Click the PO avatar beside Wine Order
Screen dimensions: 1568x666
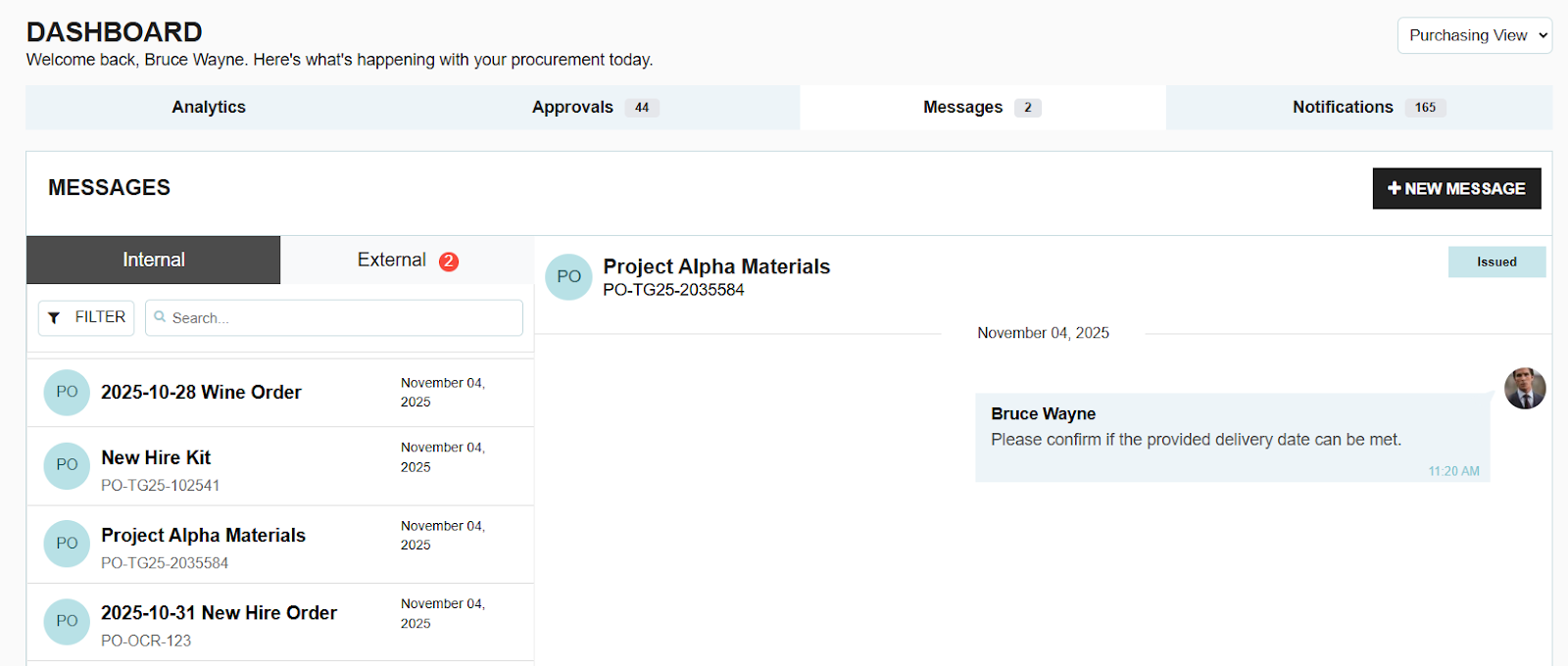coord(67,392)
